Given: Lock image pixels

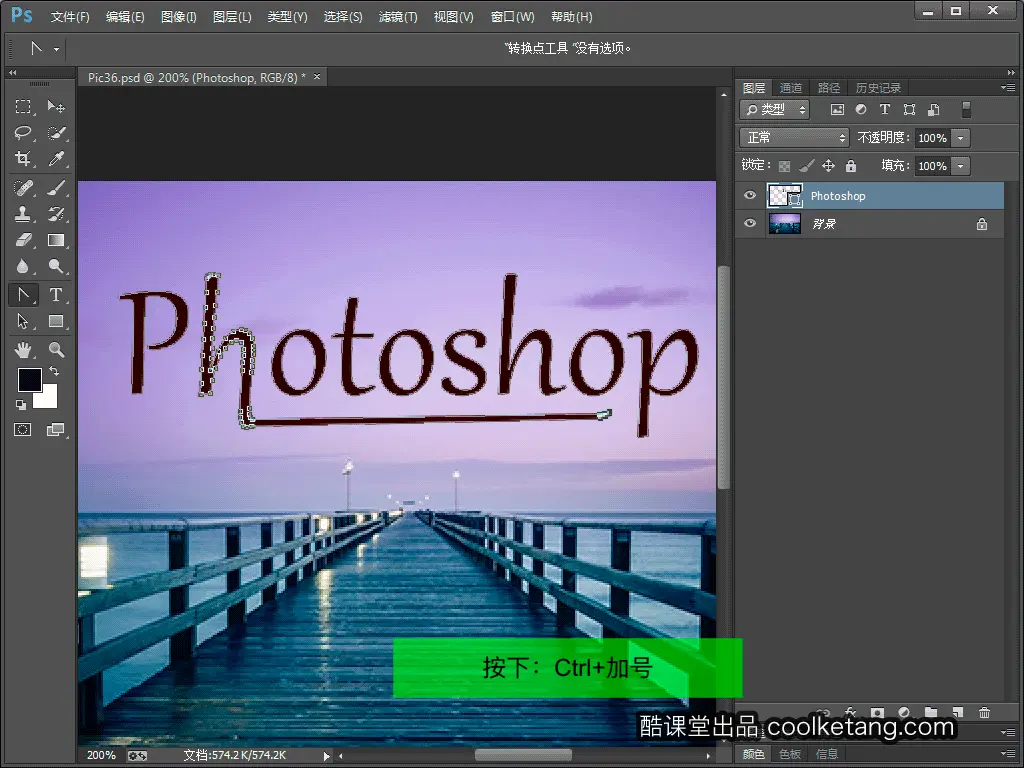Looking at the screenshot, I should tap(807, 166).
